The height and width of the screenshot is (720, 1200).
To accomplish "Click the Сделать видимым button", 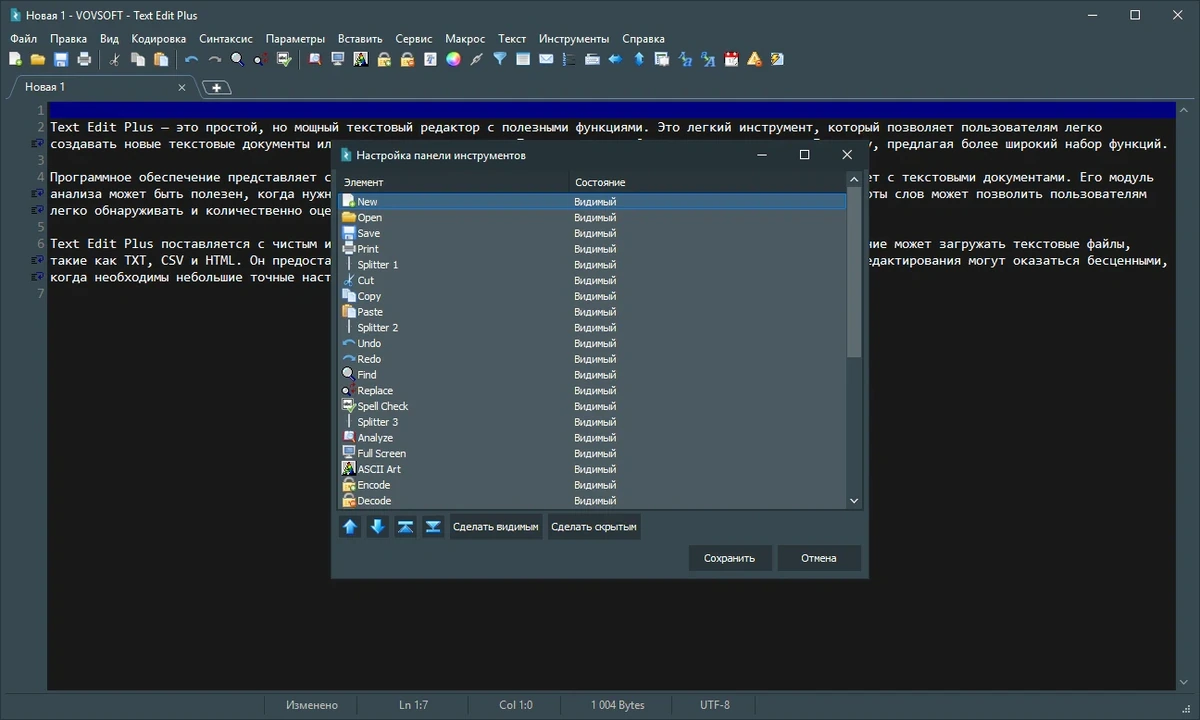I will click(496, 527).
